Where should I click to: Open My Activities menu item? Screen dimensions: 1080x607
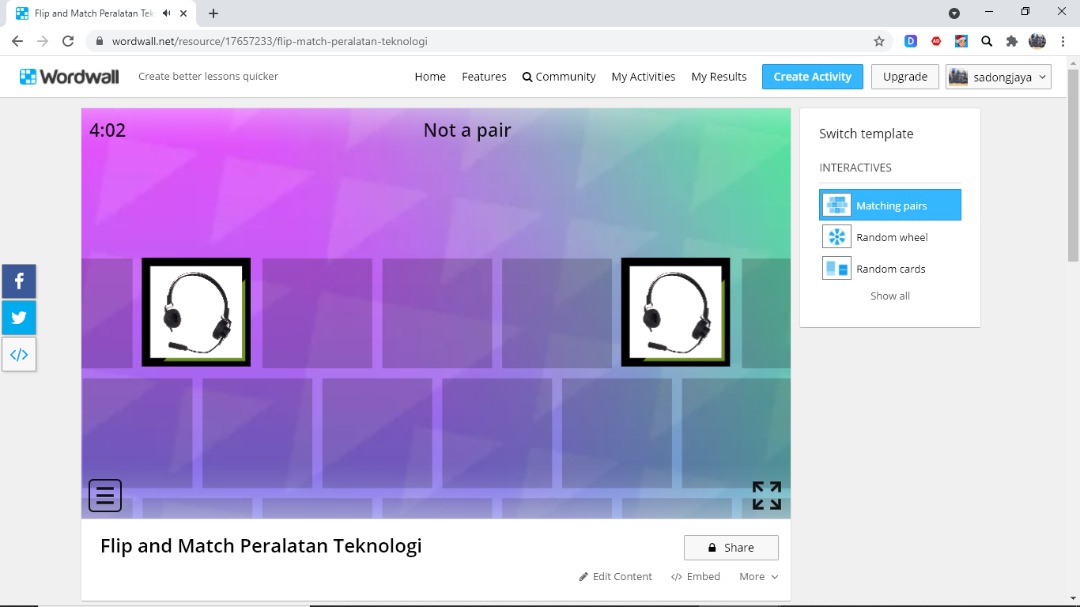pyautogui.click(x=643, y=77)
